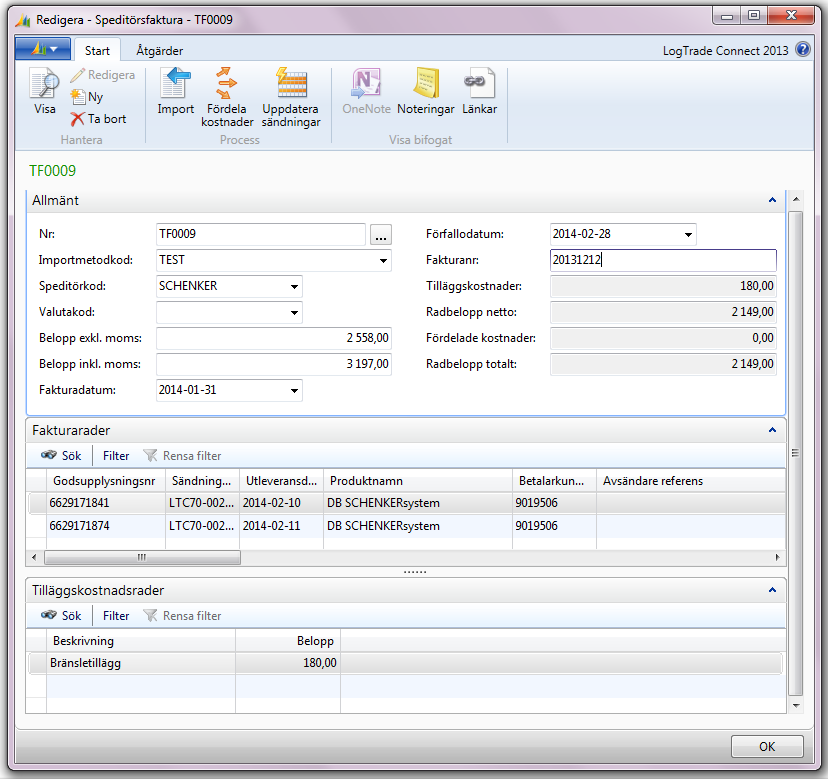Viewport: 828px width, 779px height.
Task: Click the Sändning column header
Action: [202, 481]
